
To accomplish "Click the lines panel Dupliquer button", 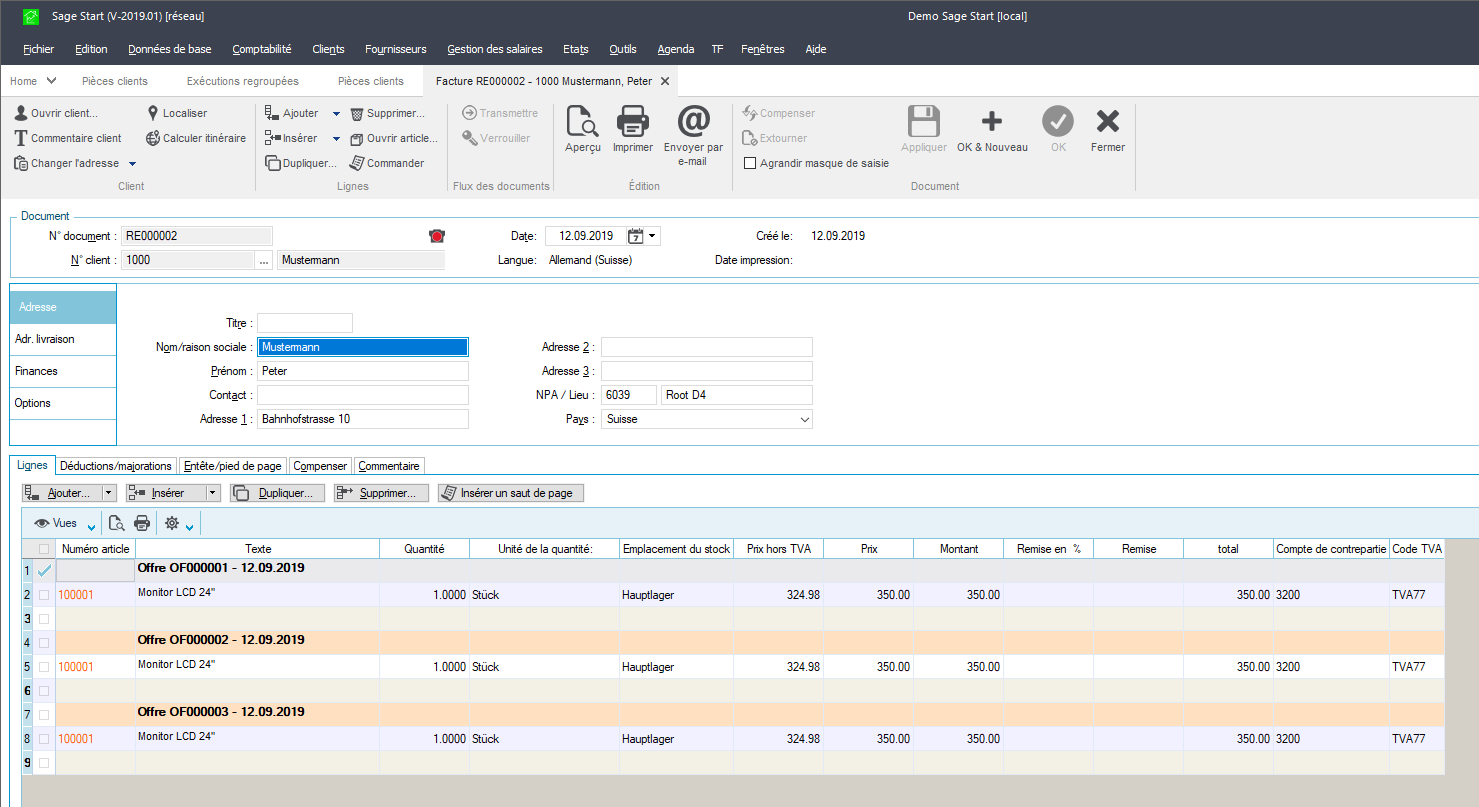I will [x=277, y=493].
